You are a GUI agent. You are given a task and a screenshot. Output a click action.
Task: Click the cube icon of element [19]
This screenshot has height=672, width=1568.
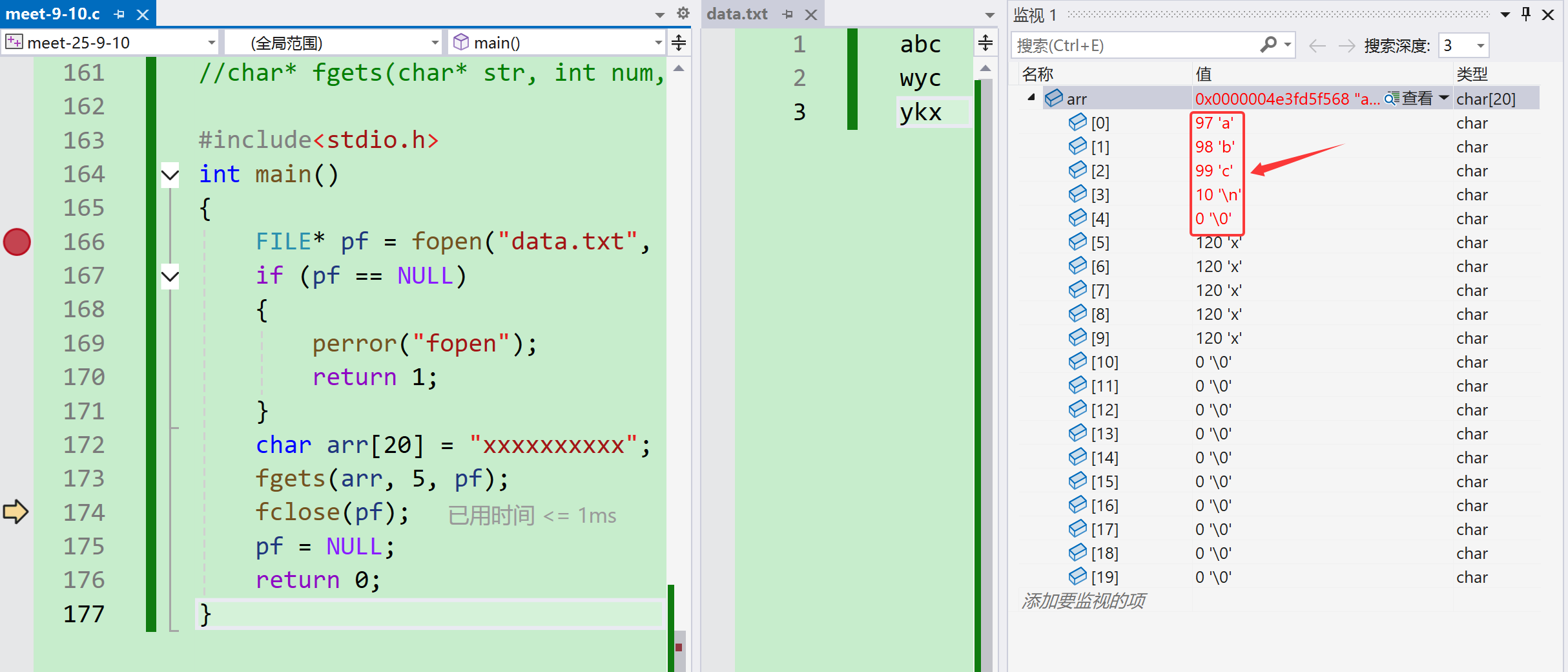click(1078, 576)
